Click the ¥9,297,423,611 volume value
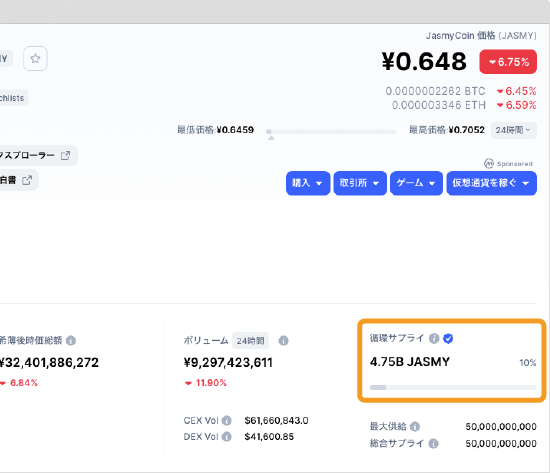Image resolution: width=550 pixels, height=473 pixels. [228, 362]
